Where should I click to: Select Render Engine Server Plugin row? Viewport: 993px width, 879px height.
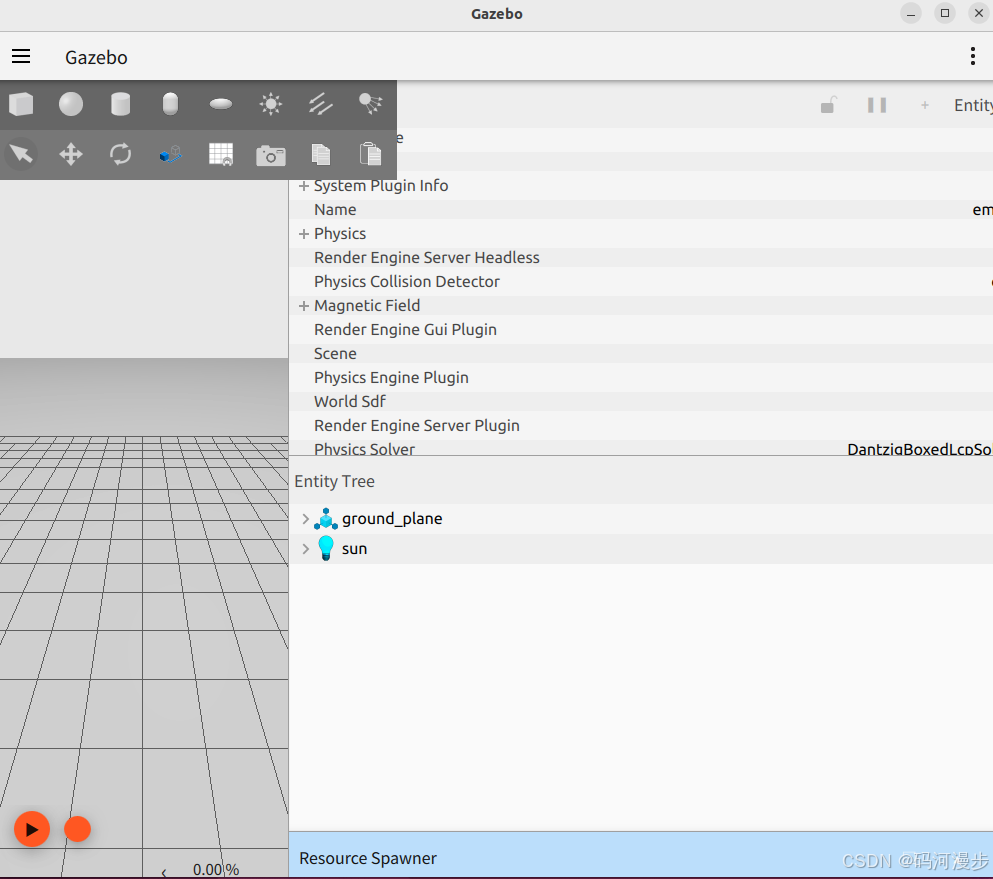(641, 426)
